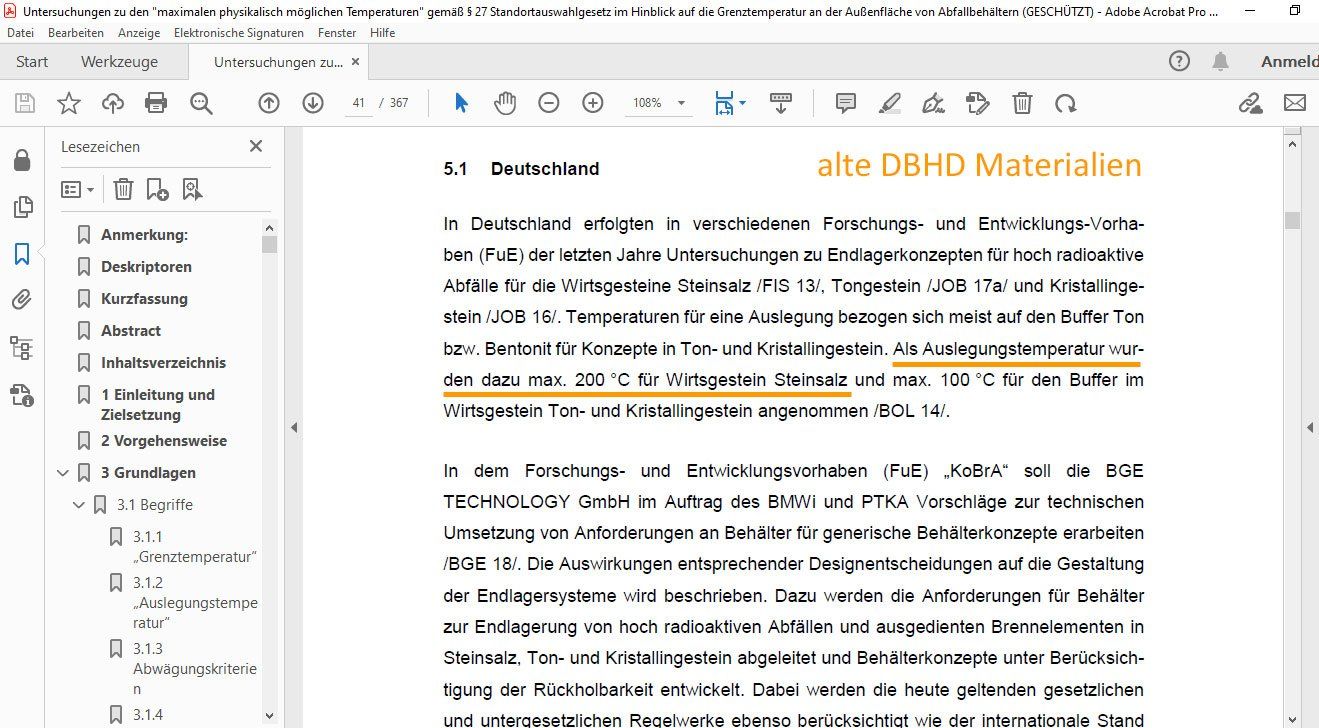Toggle the page thumbnails panel

pyautogui.click(x=22, y=207)
